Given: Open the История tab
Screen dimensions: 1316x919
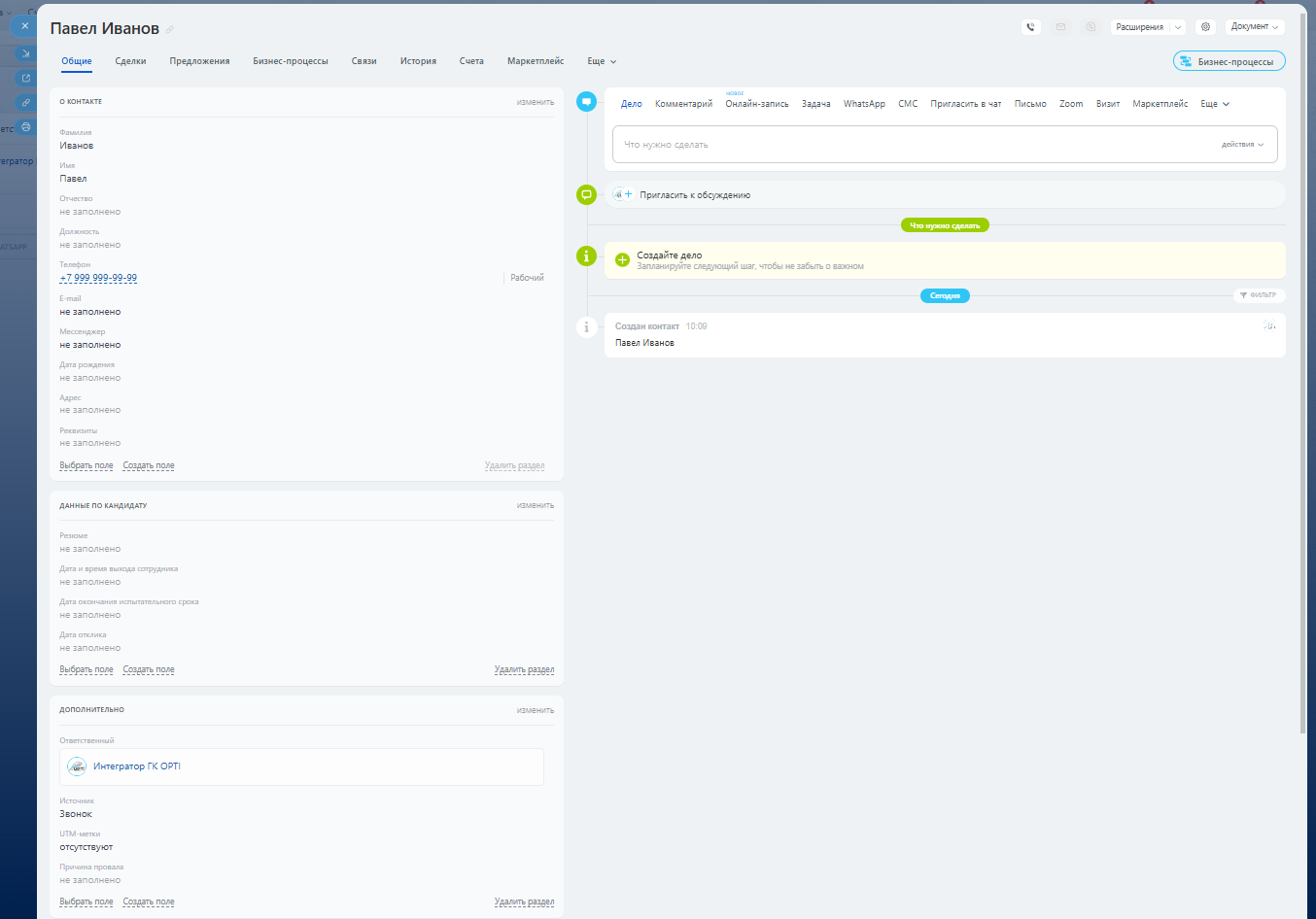Looking at the screenshot, I should (418, 61).
